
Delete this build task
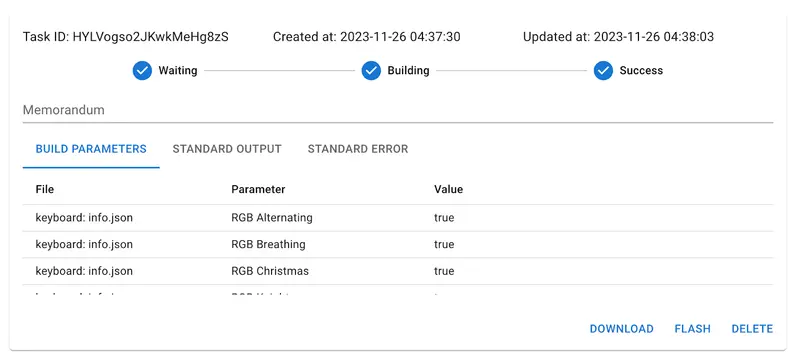[x=752, y=329]
